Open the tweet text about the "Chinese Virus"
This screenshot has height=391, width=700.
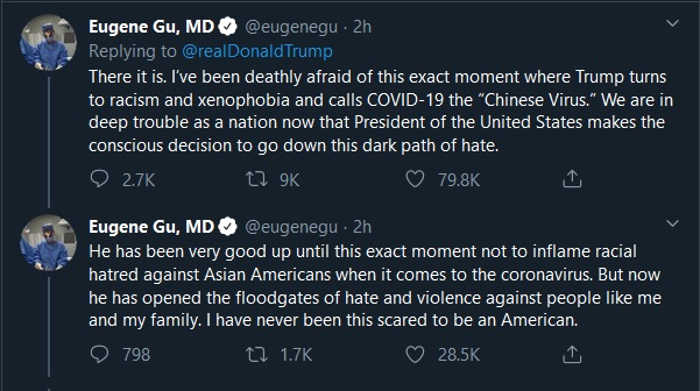[381, 111]
